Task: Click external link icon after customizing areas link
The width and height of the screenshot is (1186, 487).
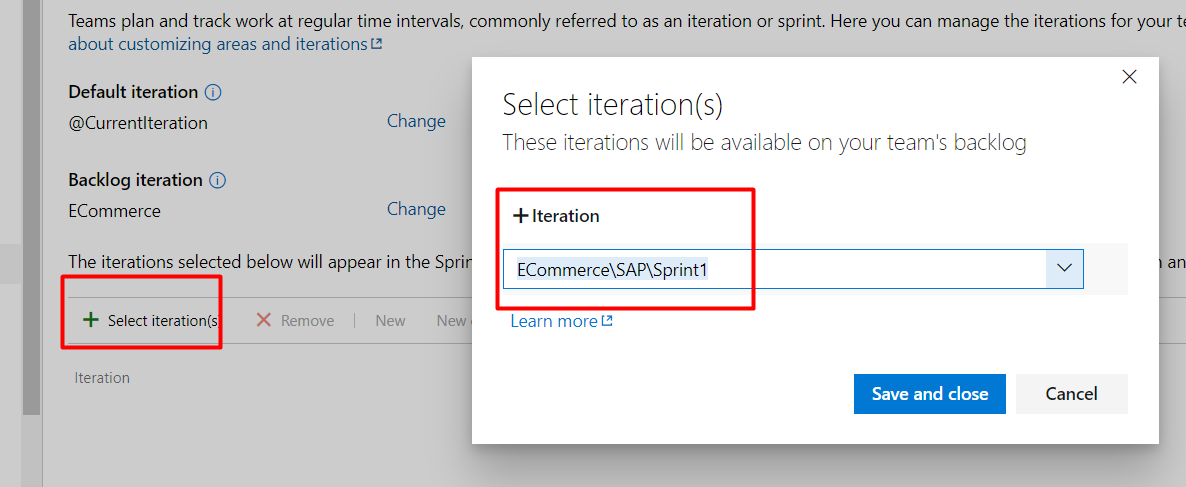Action: click(x=376, y=44)
